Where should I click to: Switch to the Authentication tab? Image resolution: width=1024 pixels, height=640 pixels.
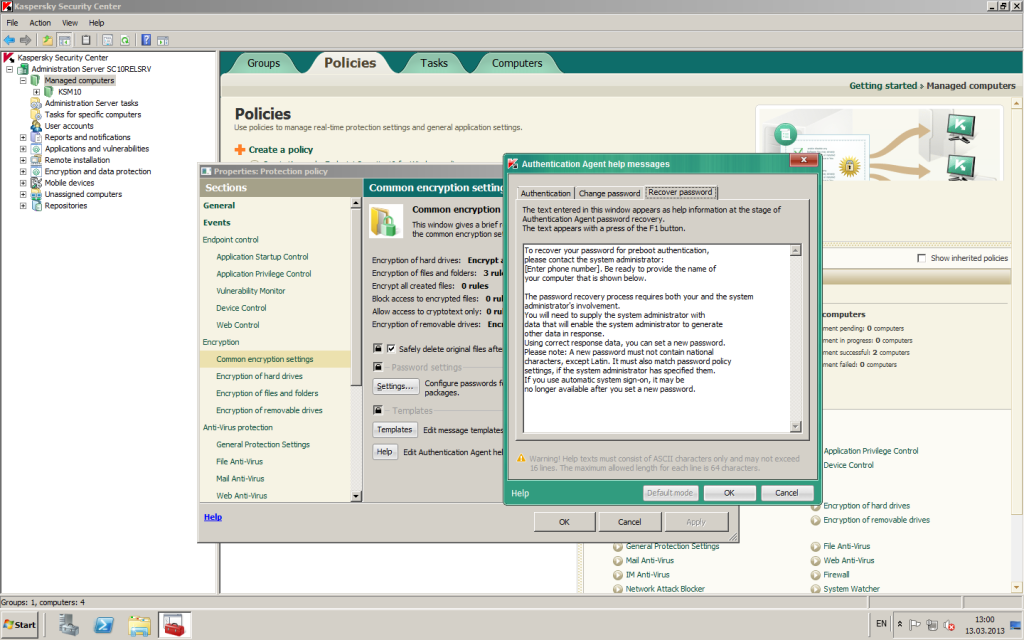(545, 193)
